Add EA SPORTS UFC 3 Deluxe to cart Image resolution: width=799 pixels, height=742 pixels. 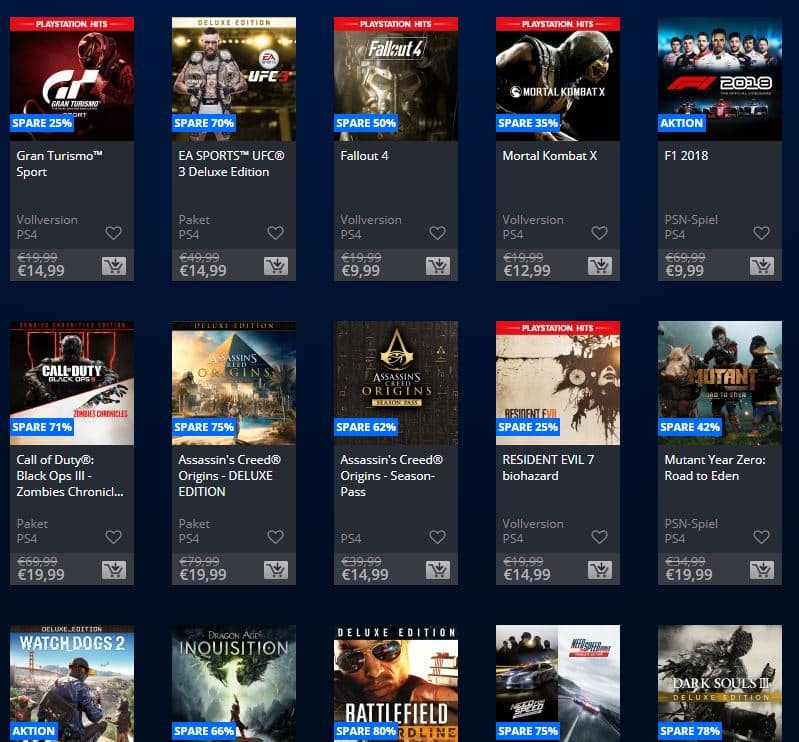(276, 266)
